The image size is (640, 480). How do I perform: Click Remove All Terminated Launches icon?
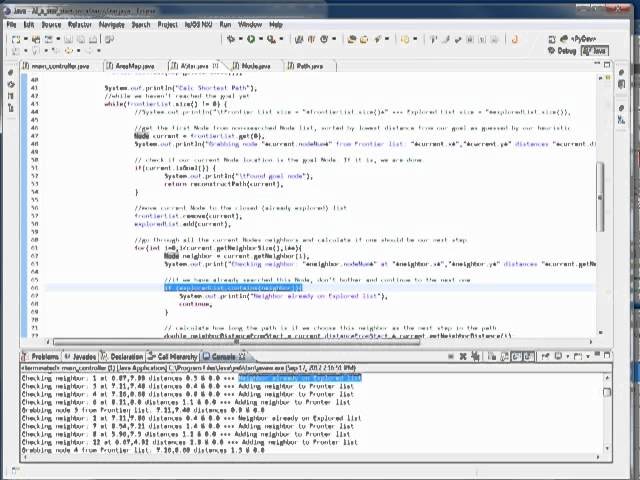click(x=475, y=357)
